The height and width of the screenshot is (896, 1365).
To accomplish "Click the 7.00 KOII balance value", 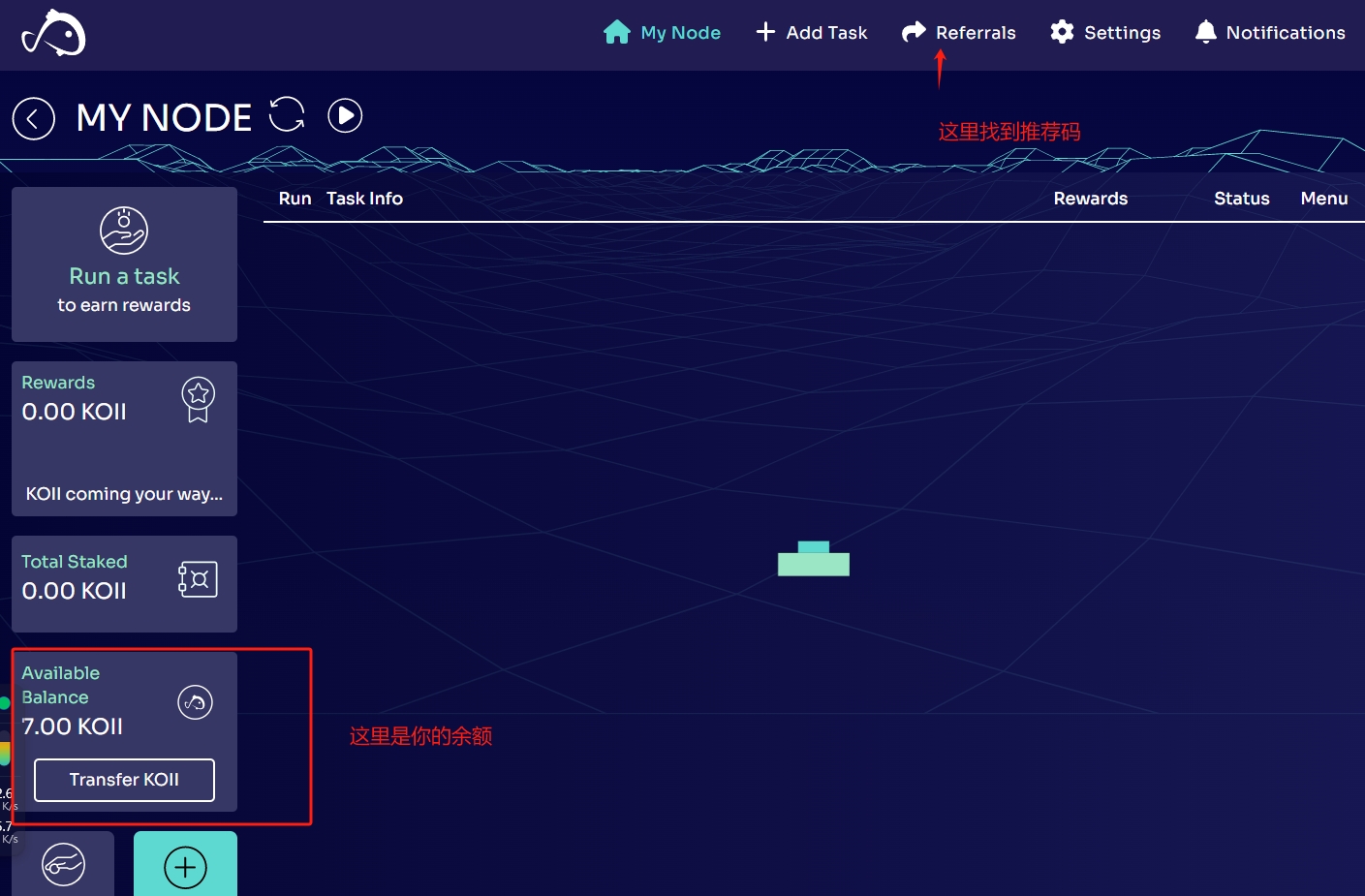I will (73, 726).
